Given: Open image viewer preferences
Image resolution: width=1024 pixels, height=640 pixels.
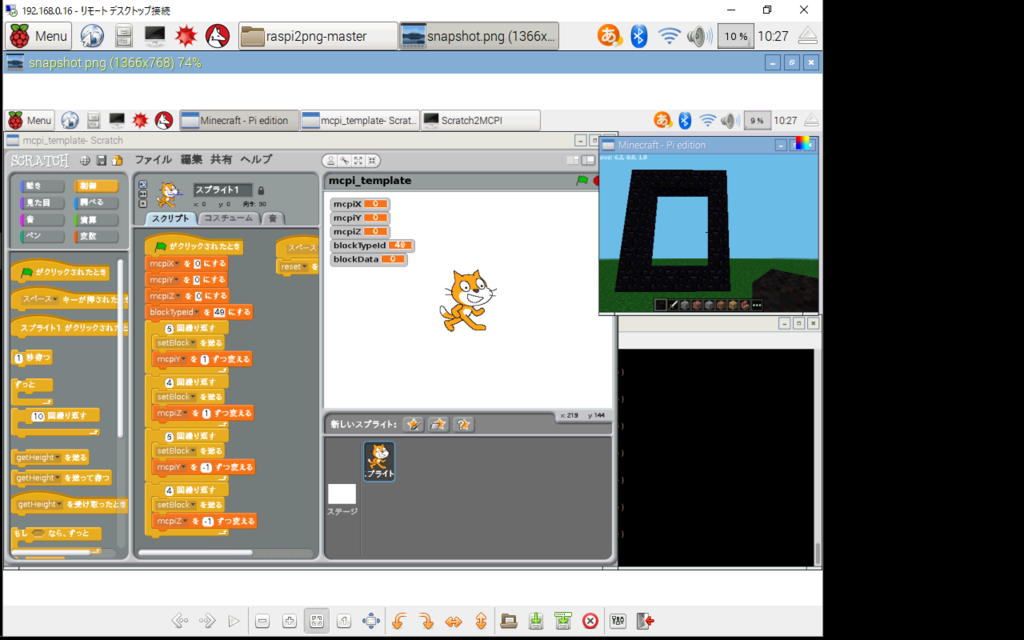Looking at the screenshot, I should click(x=618, y=621).
